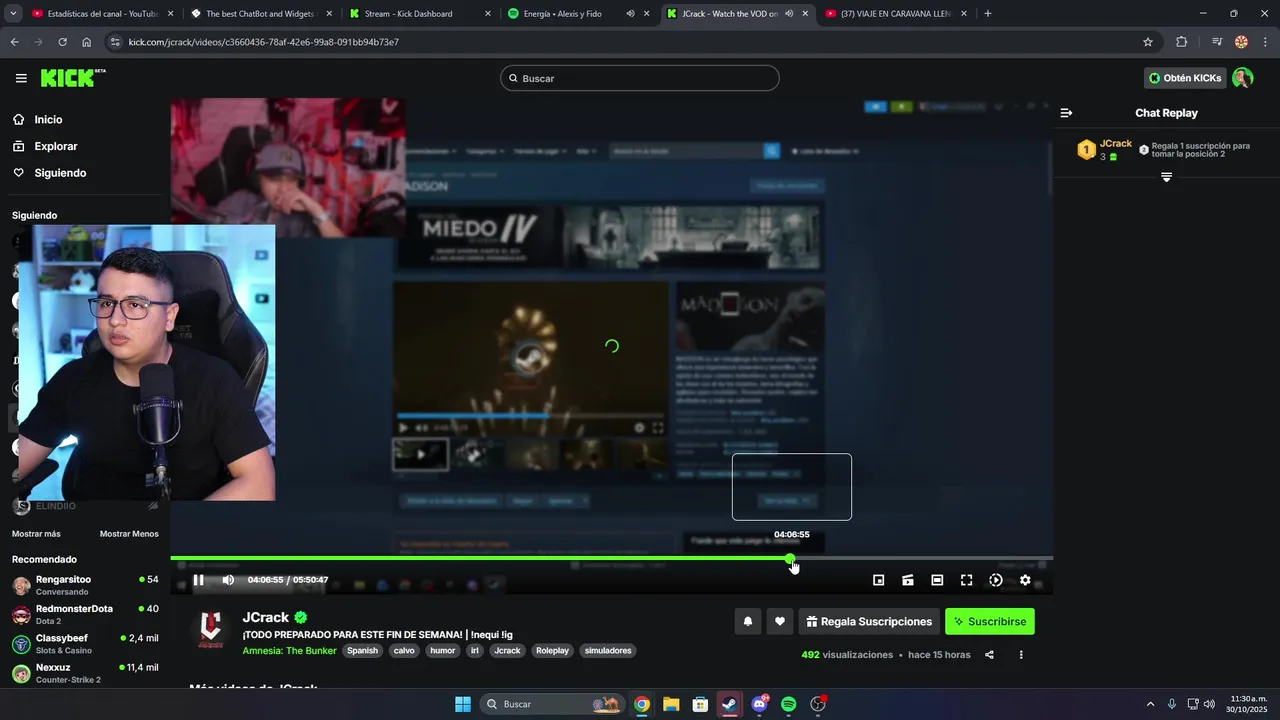Click the address bar URL
The image size is (1280, 720).
click(264, 42)
